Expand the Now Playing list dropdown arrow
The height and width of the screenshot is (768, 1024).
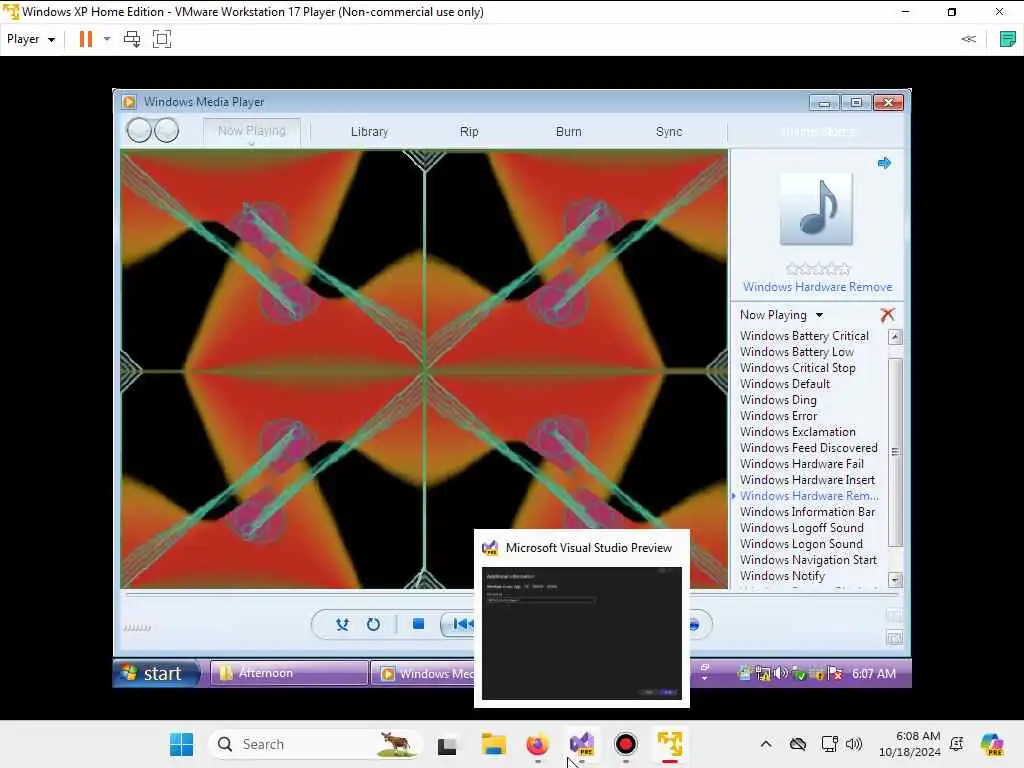[x=819, y=315]
